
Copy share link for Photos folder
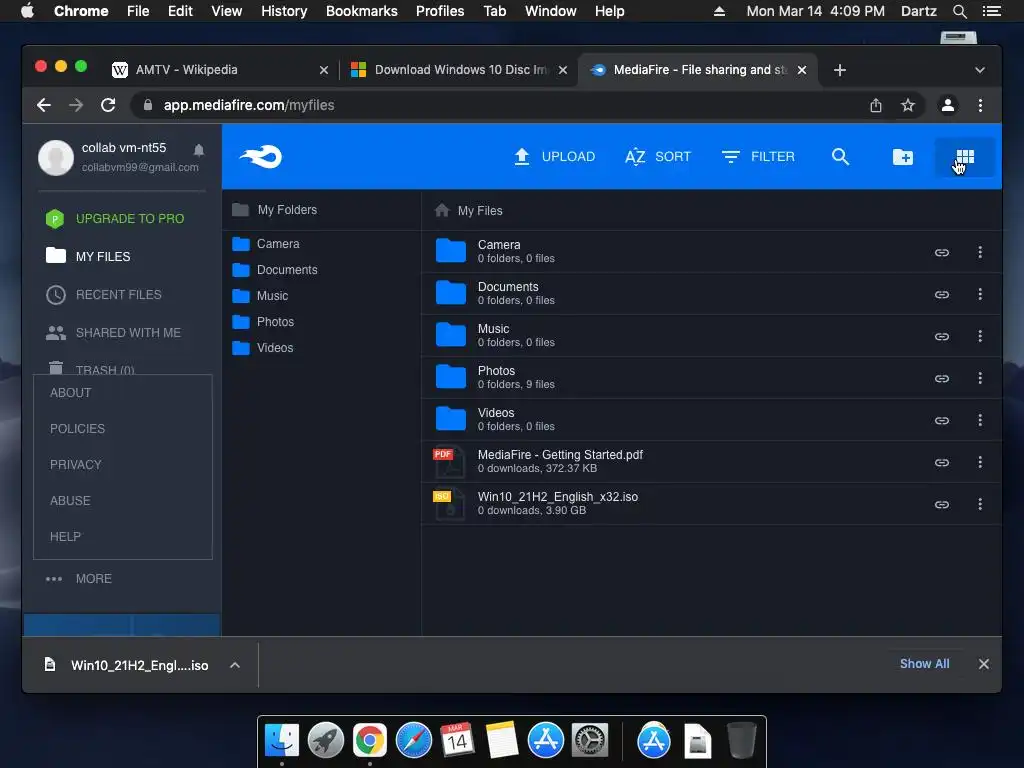941,378
